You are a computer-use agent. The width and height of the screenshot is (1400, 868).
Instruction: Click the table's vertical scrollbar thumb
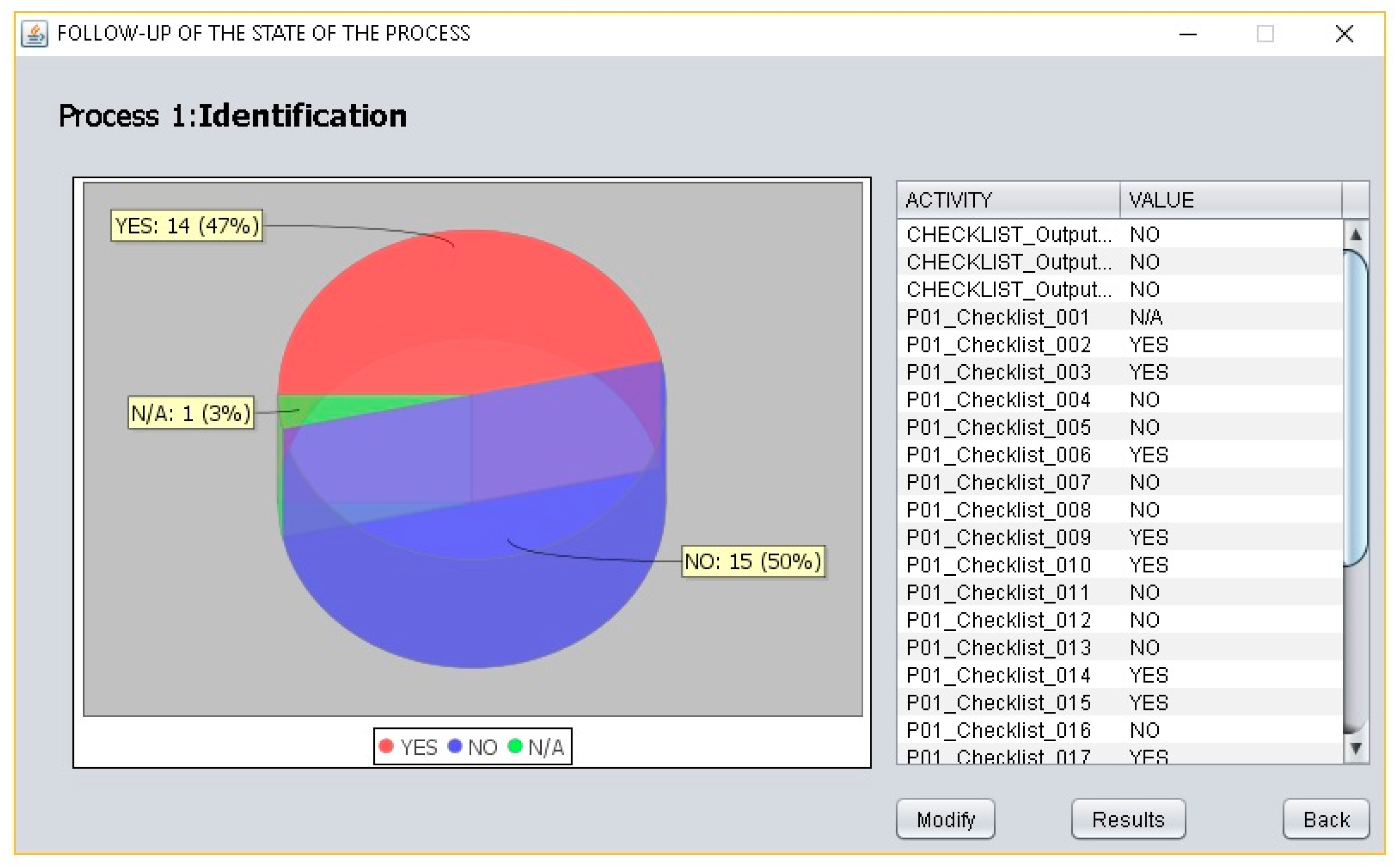point(1356,408)
